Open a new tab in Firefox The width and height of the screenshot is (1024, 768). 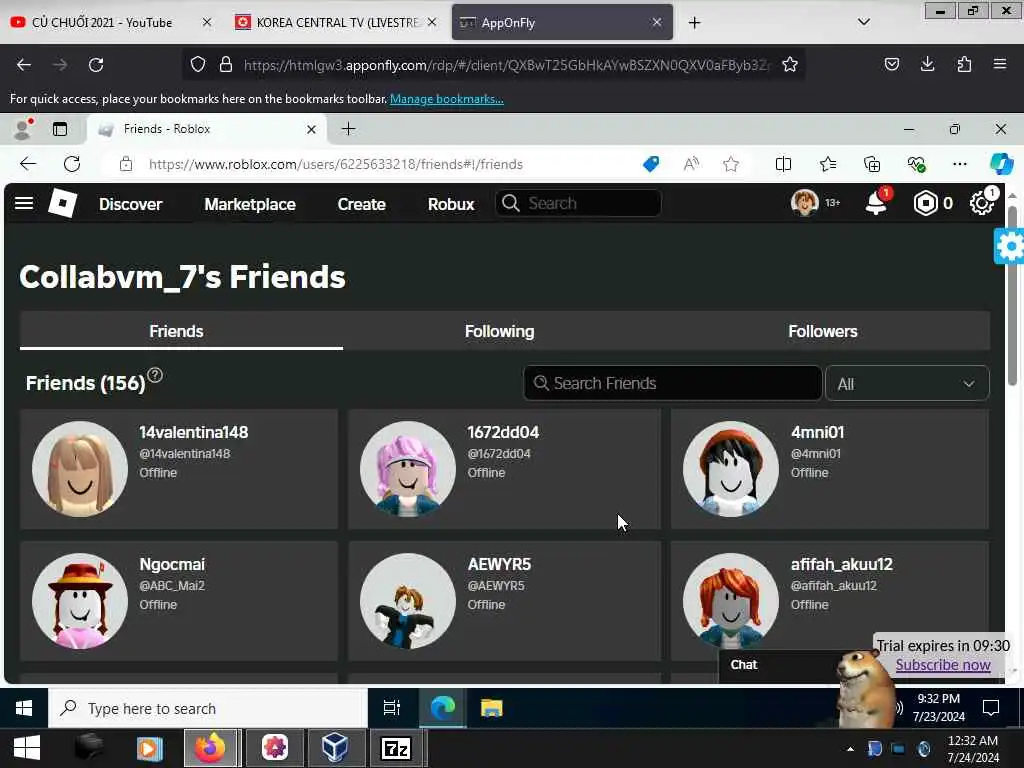coord(694,23)
